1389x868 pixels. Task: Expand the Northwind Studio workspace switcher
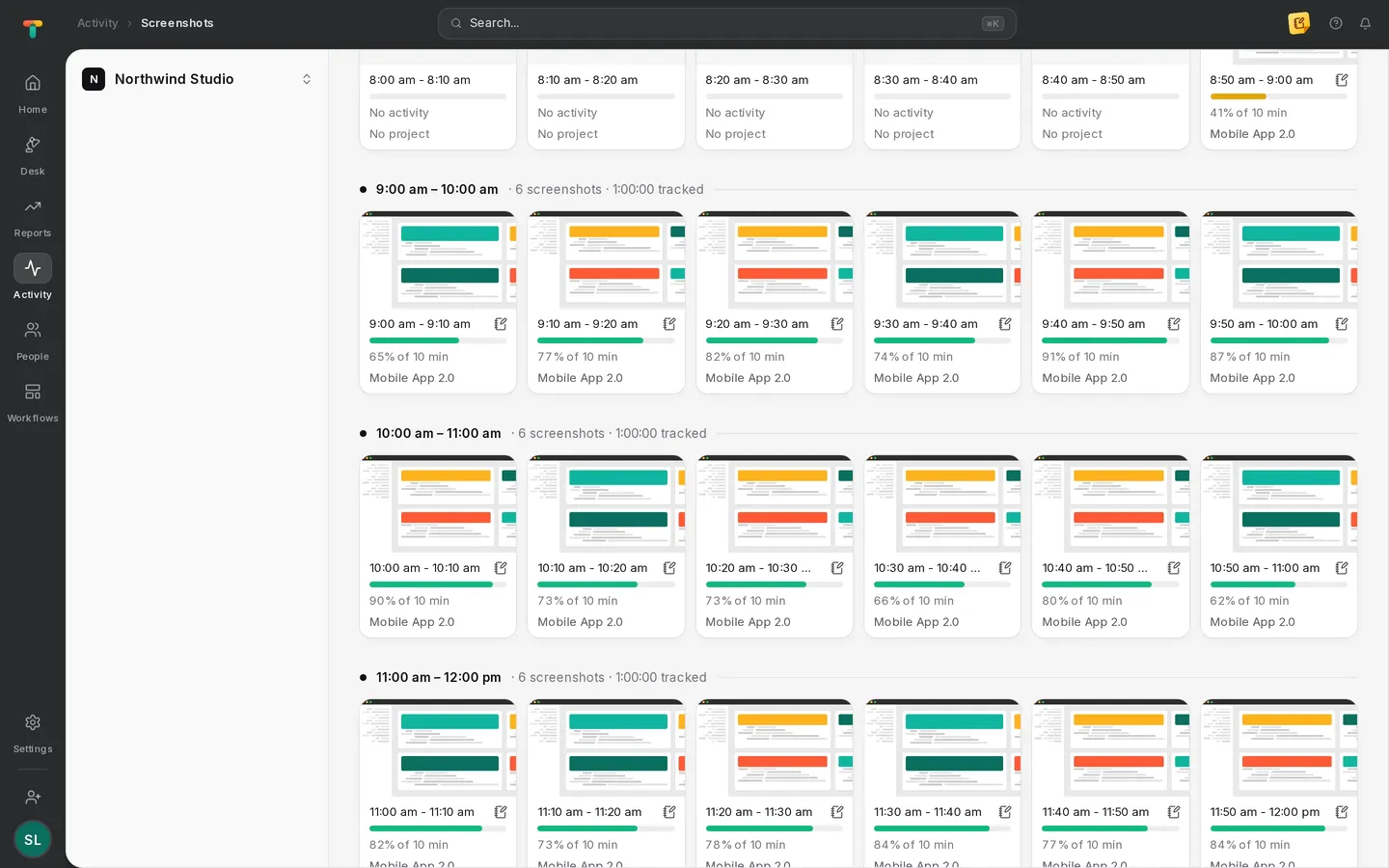(197, 79)
